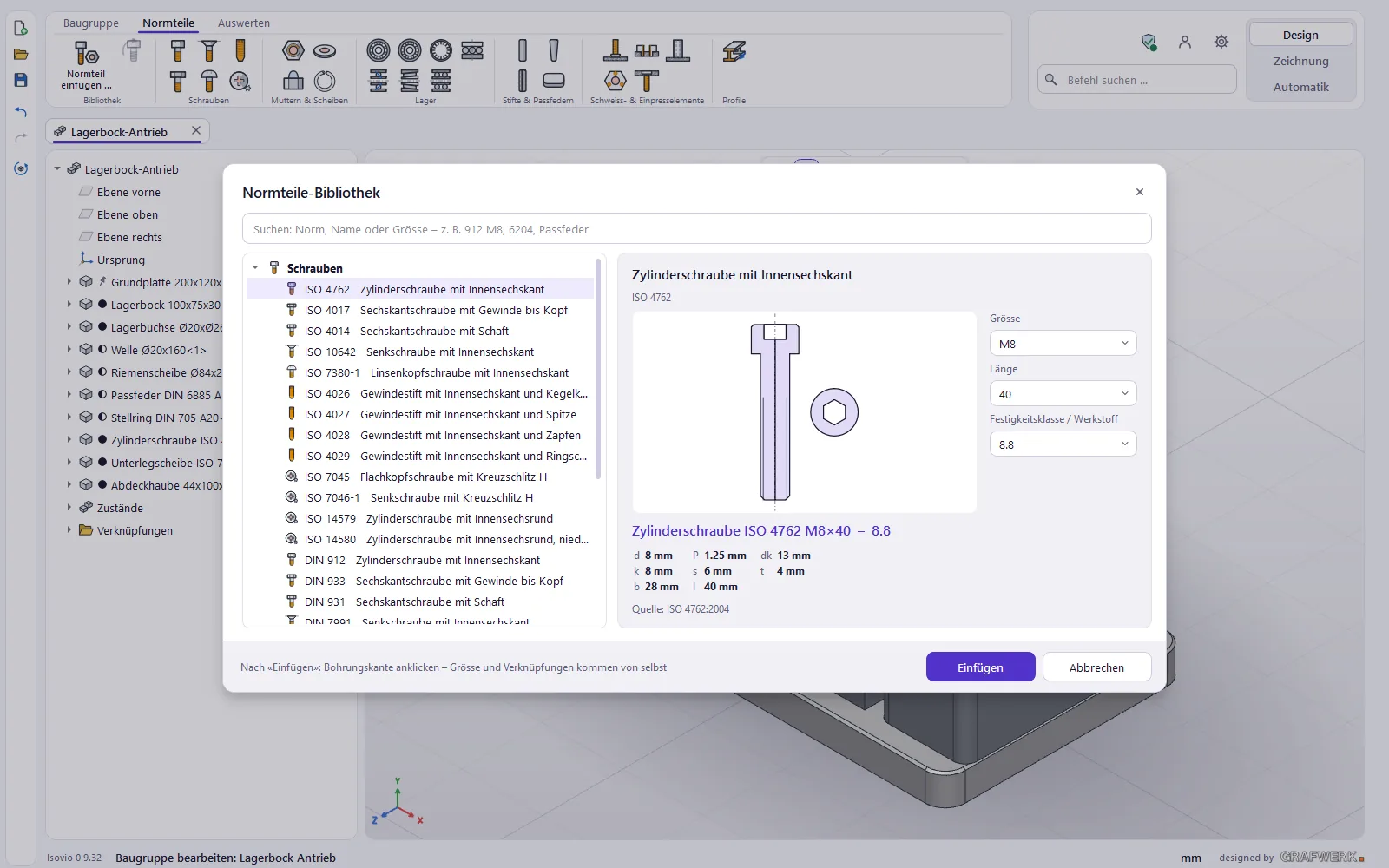Image resolution: width=1389 pixels, height=868 pixels.
Task: Pick the first ball bearing icon in Lager
Action: (x=378, y=50)
